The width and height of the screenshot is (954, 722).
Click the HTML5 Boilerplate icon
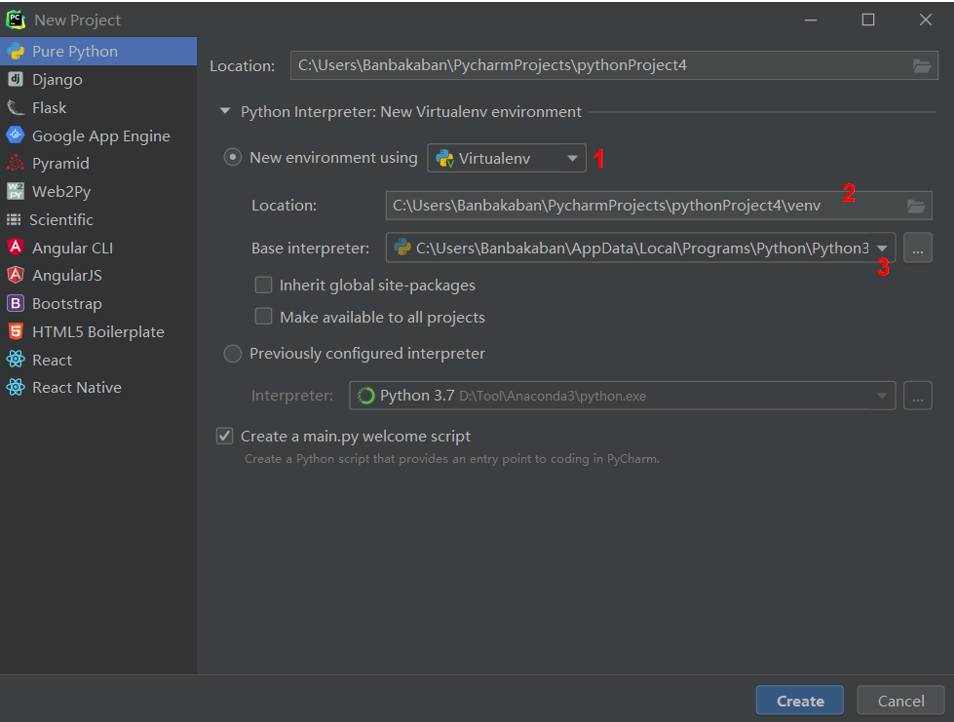(16, 331)
